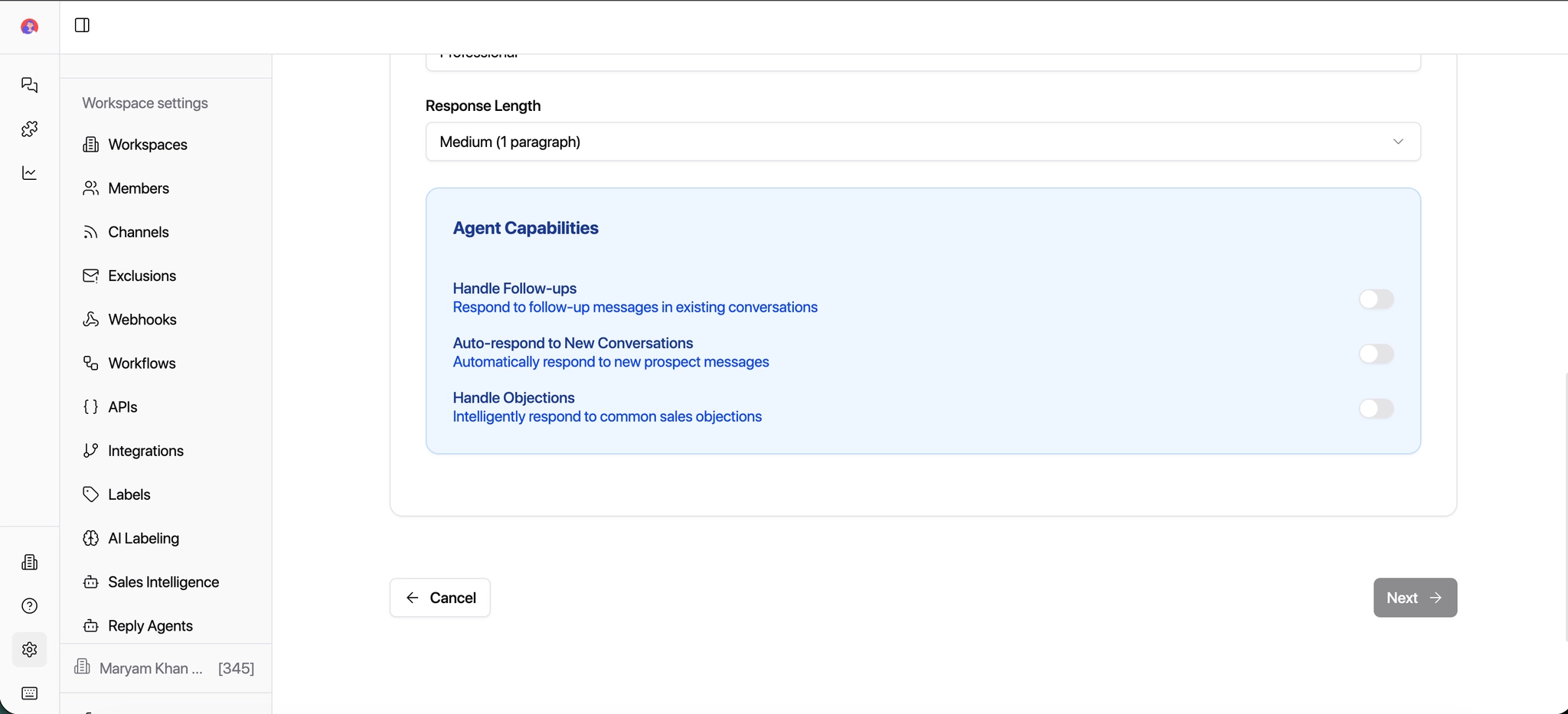Open the analytics chart icon in left rail

29,173
